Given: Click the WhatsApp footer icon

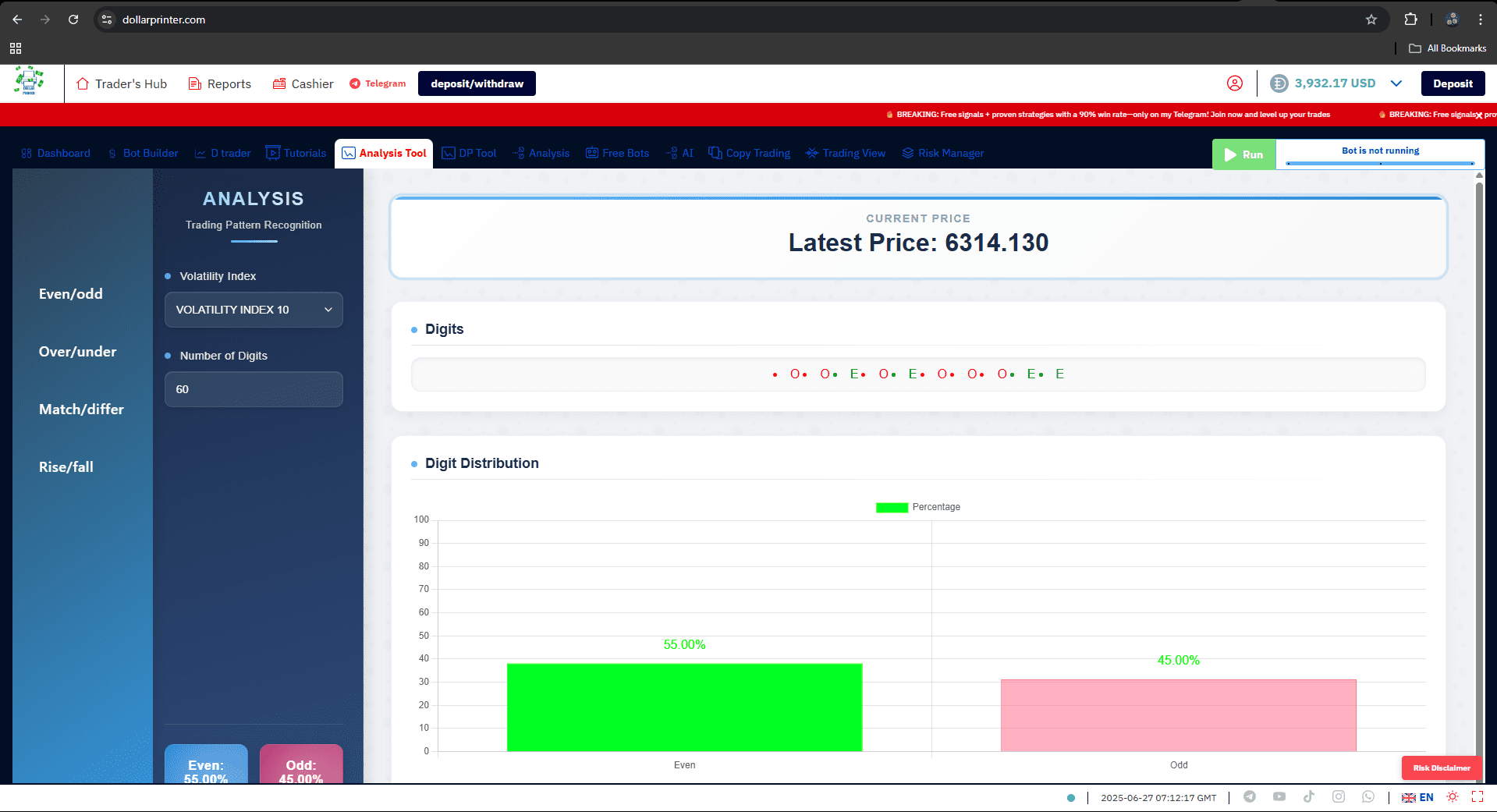Looking at the screenshot, I should [1368, 796].
